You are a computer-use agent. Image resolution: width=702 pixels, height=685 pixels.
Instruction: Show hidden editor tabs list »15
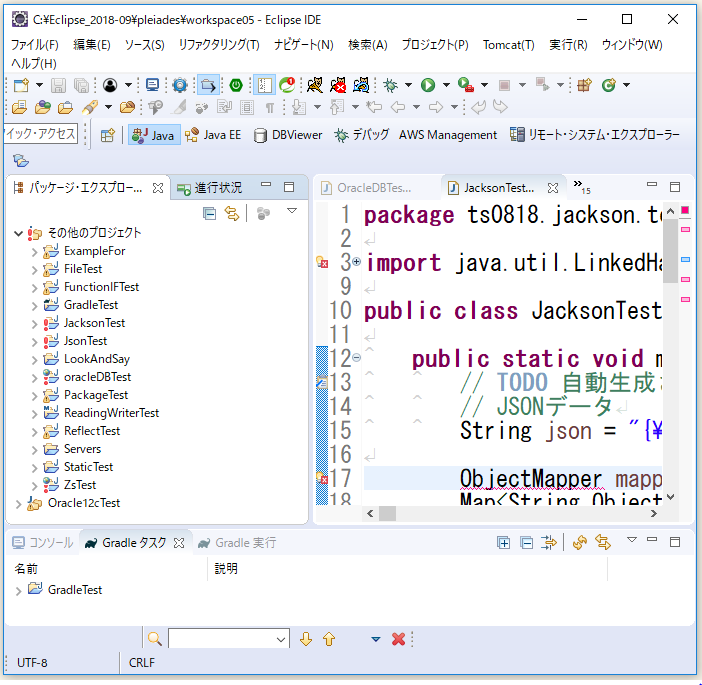[582, 187]
